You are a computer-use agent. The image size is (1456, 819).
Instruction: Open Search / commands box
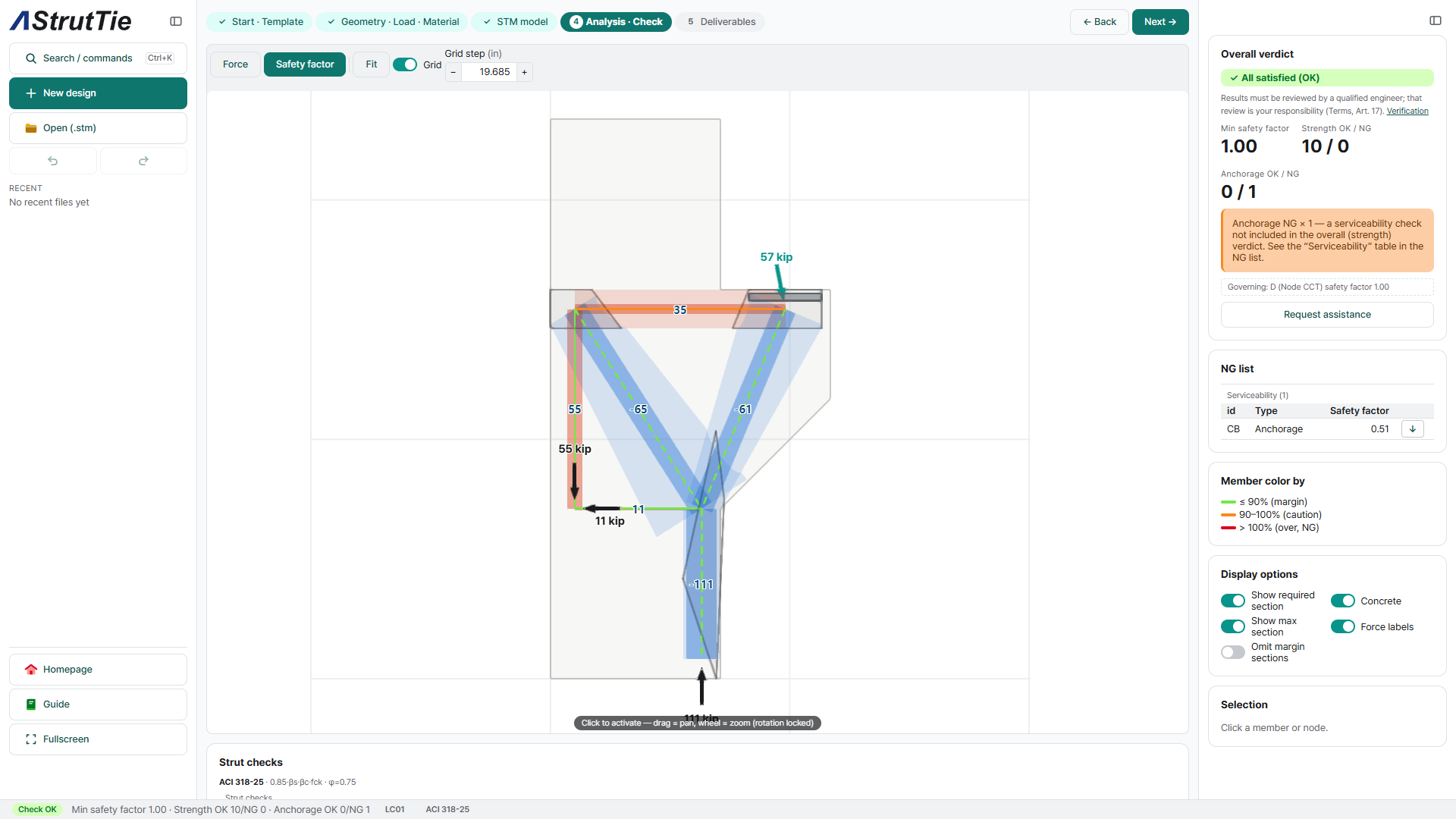click(x=98, y=58)
